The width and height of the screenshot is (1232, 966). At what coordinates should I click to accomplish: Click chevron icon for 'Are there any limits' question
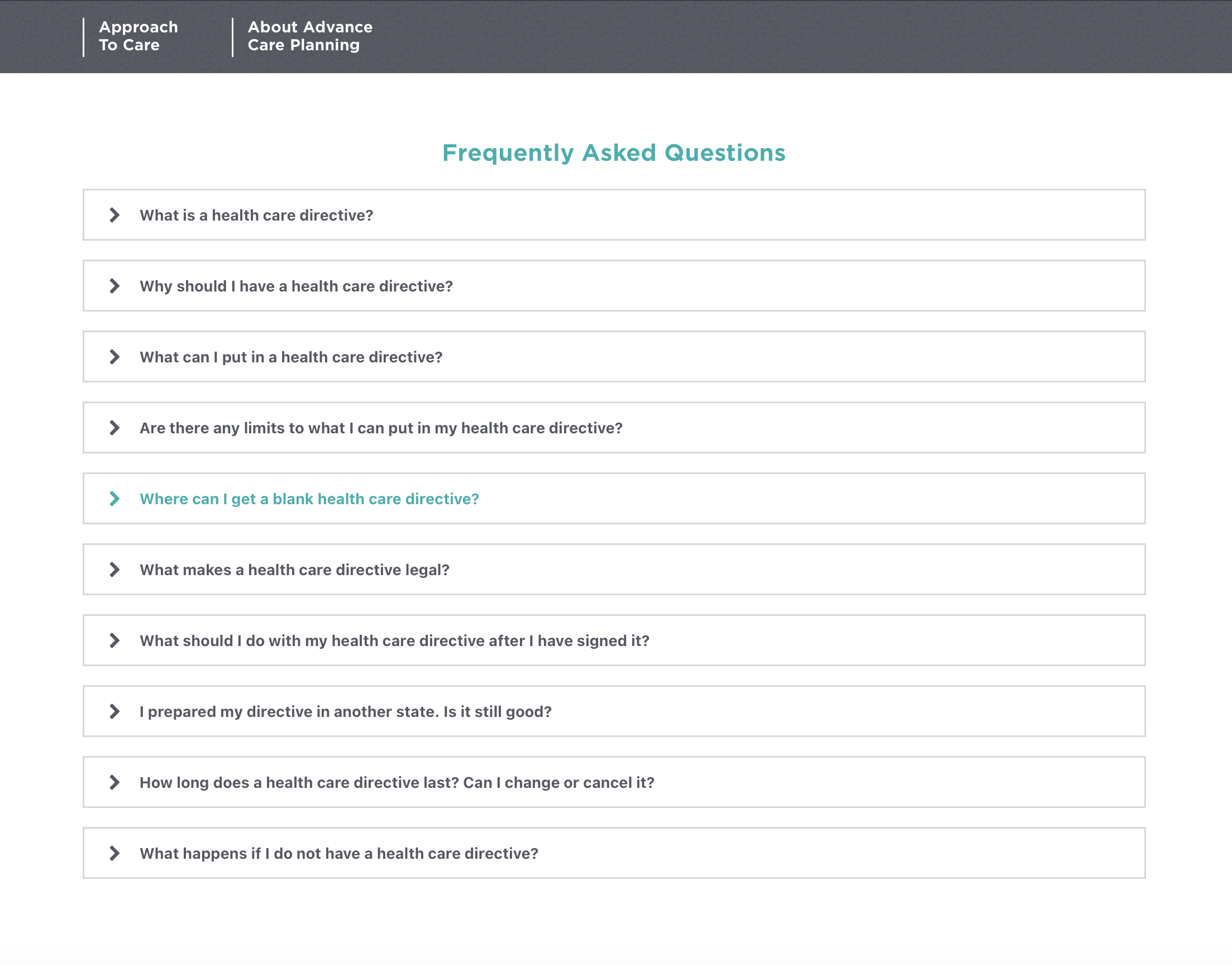coord(114,428)
